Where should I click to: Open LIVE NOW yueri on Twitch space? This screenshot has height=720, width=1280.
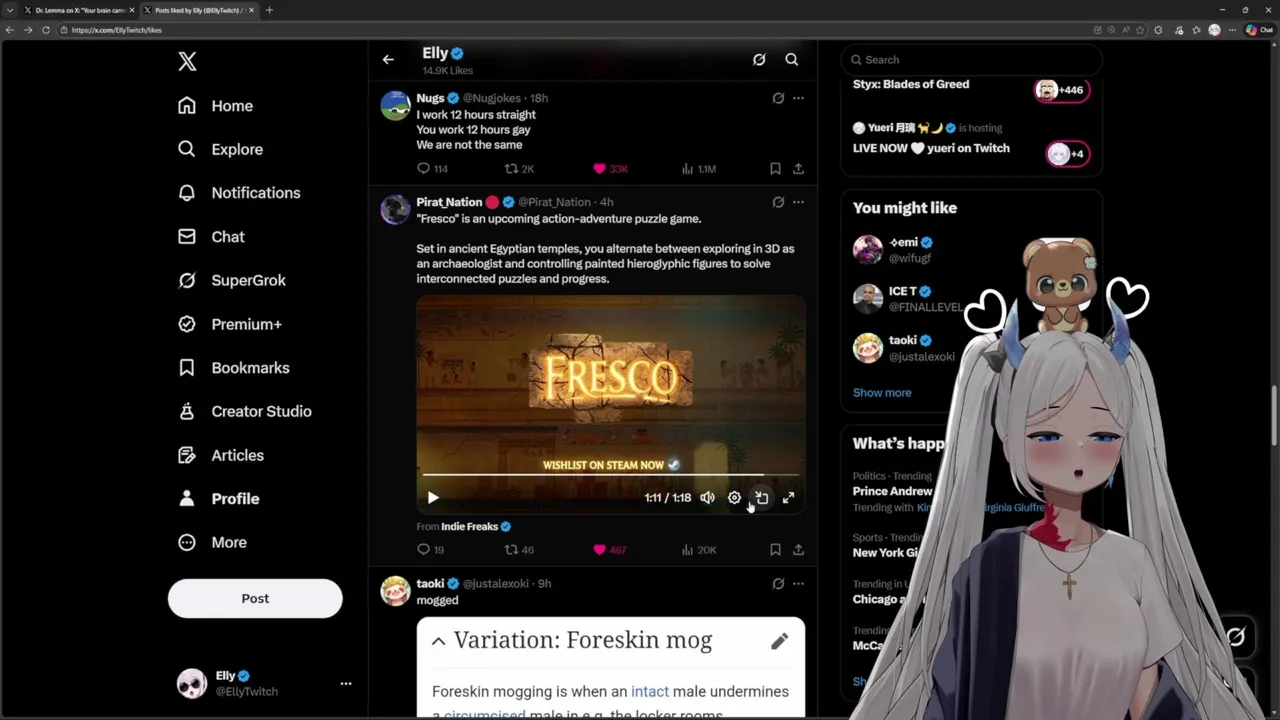click(x=971, y=141)
